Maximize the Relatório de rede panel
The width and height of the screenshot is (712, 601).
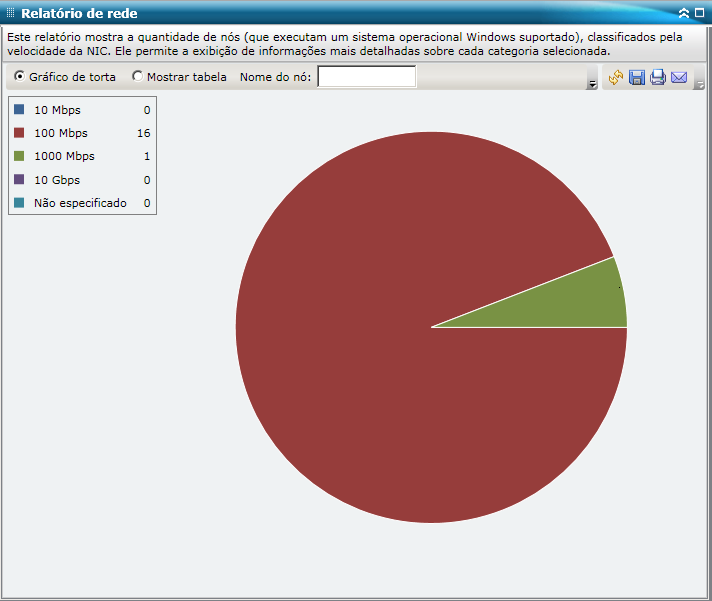pos(700,13)
